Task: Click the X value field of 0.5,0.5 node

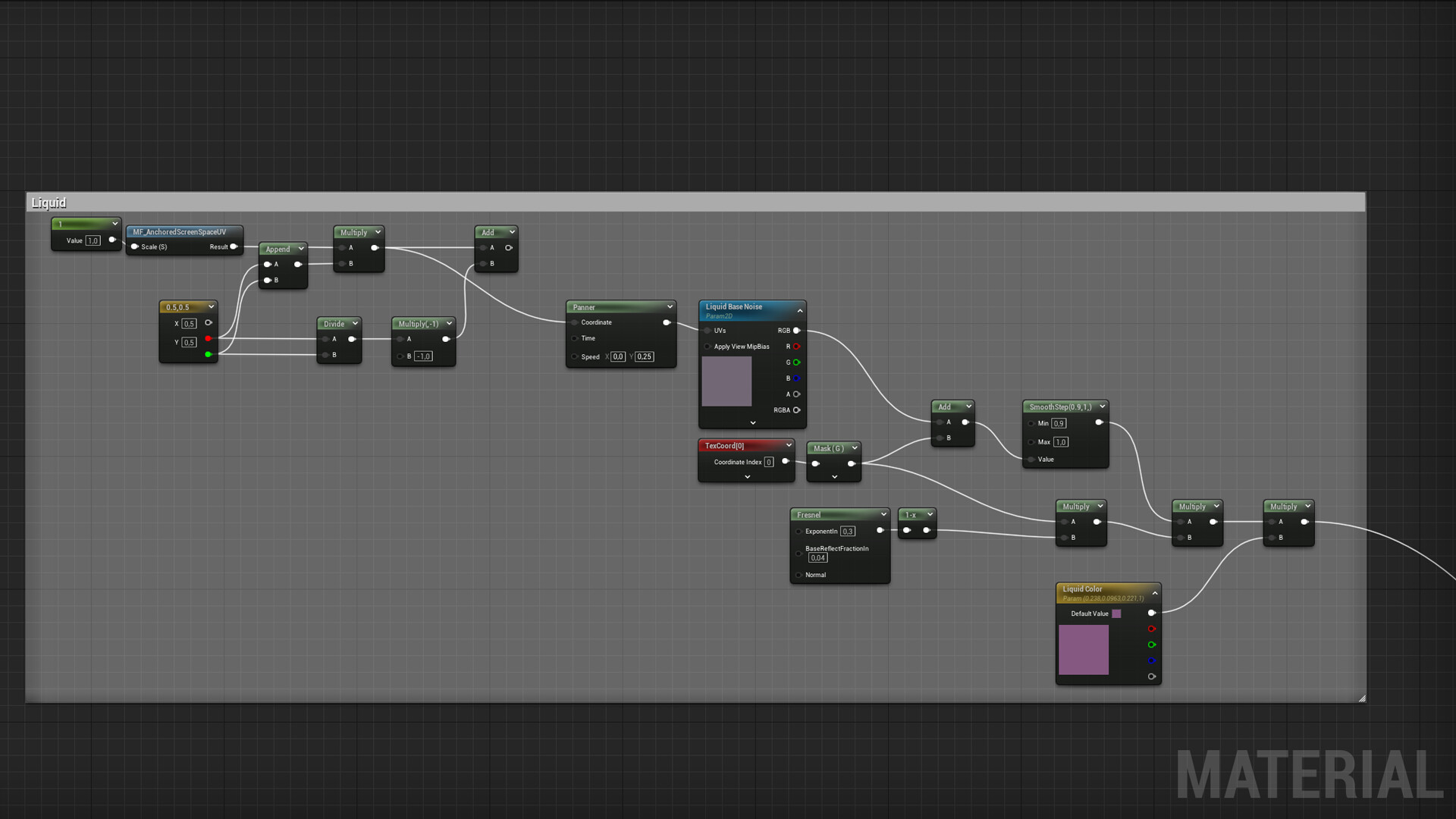Action: coord(189,324)
